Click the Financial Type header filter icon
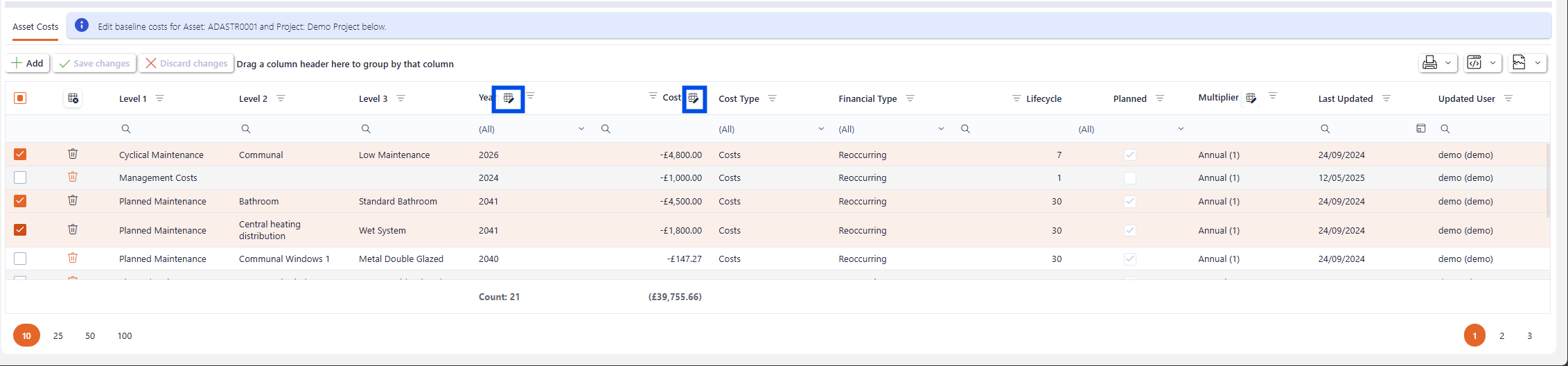Screen dimensions: 1568x366 pyautogui.click(x=910, y=98)
